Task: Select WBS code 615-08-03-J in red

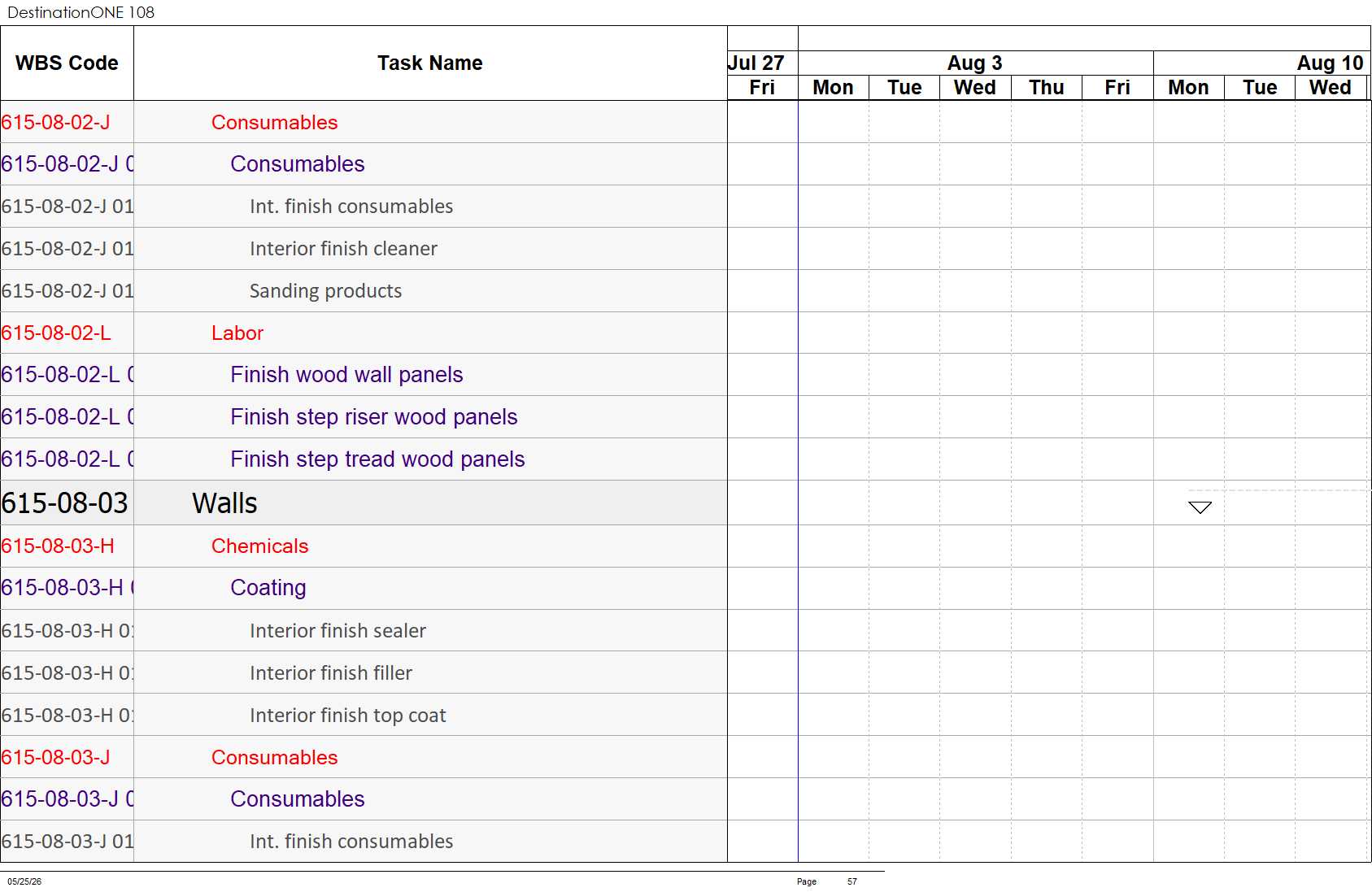Action: [56, 758]
